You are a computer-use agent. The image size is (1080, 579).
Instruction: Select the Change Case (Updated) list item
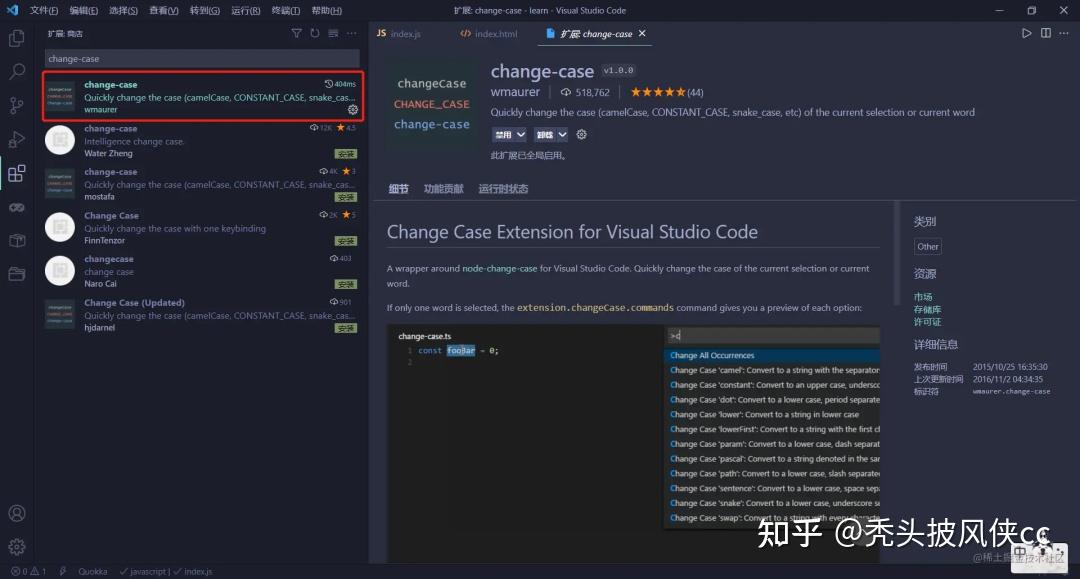[202, 315]
